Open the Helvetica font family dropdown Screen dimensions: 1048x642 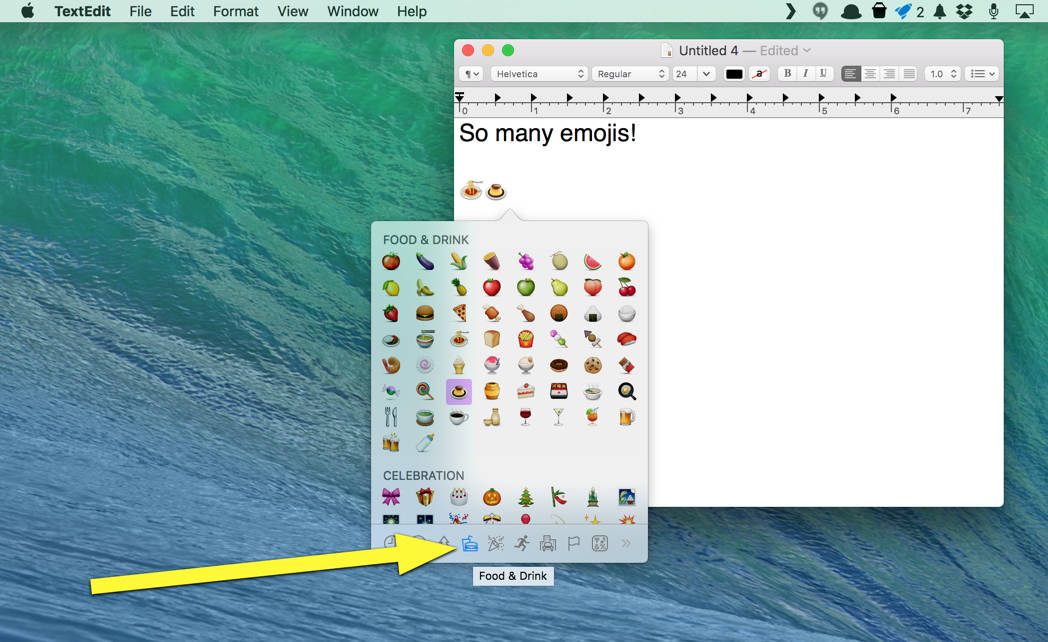coord(538,74)
